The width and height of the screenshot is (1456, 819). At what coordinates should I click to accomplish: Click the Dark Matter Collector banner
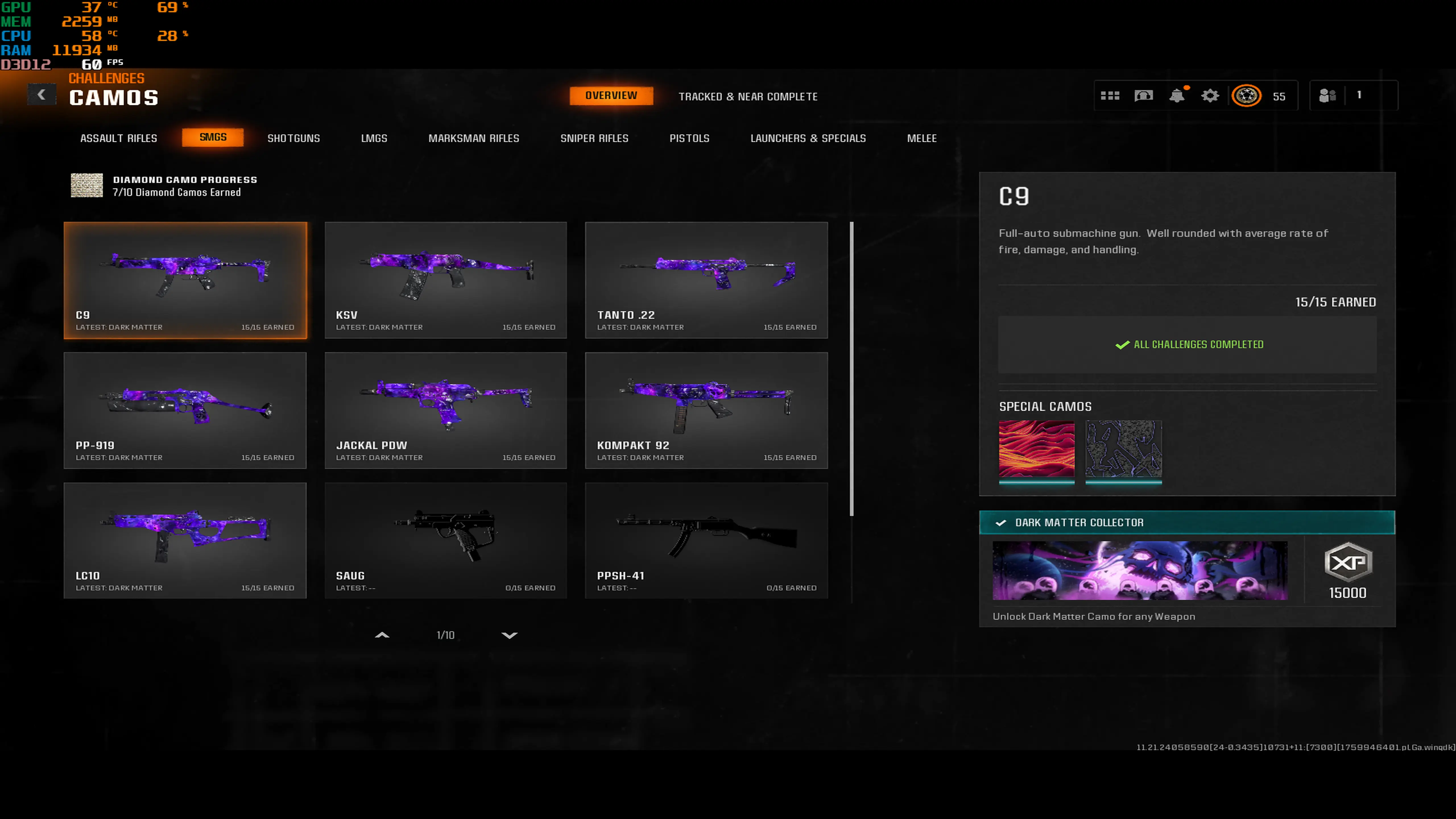pos(1187,523)
